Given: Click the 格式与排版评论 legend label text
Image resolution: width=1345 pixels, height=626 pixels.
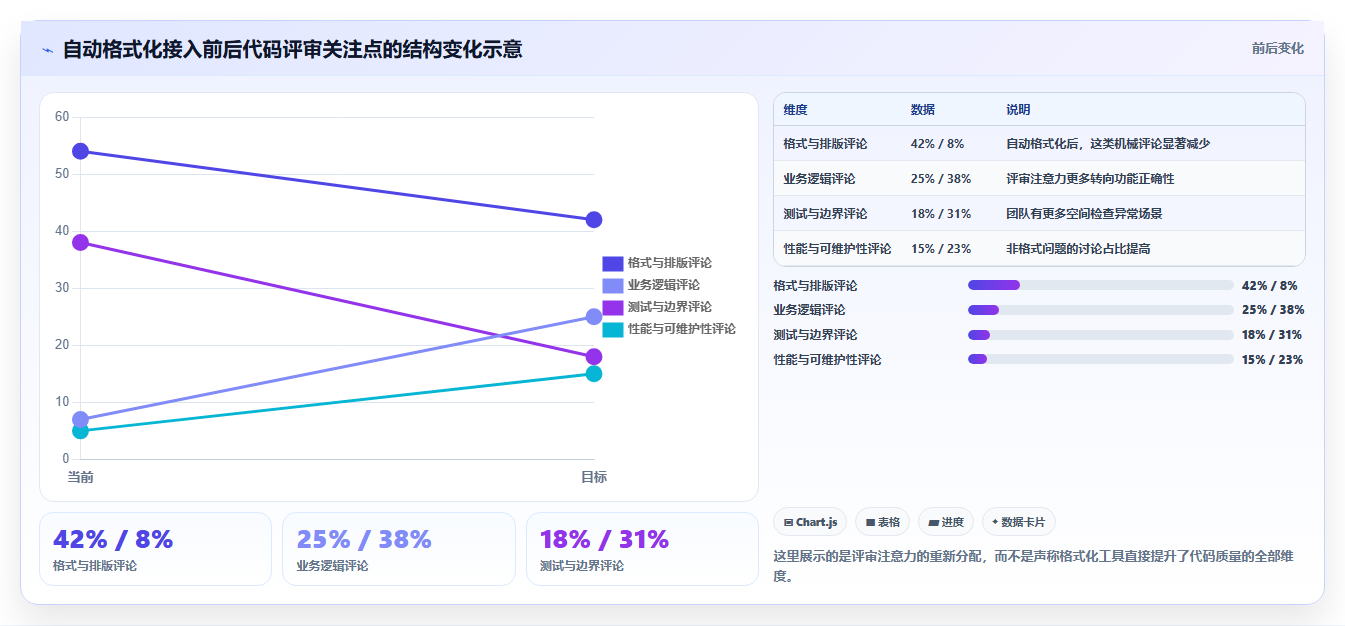Looking at the screenshot, I should click(x=670, y=263).
